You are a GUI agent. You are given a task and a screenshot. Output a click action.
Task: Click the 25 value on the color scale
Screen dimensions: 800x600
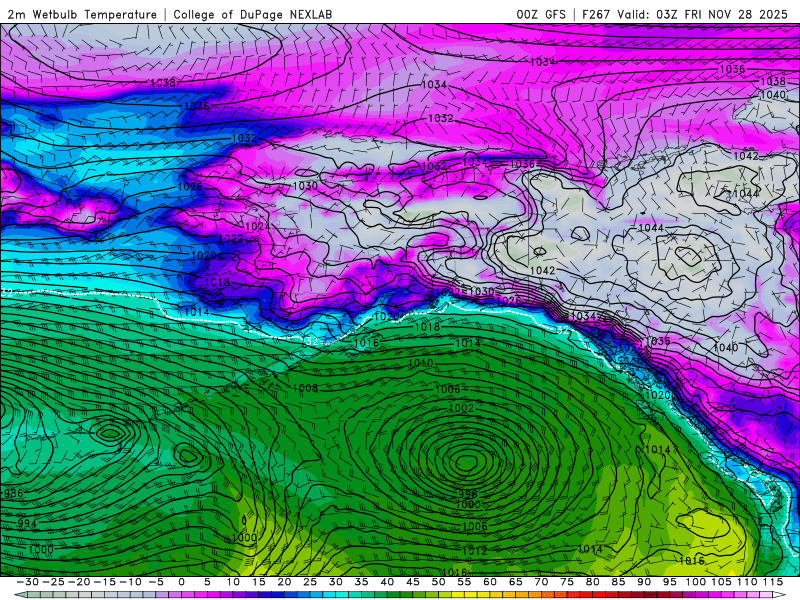pyautogui.click(x=310, y=582)
